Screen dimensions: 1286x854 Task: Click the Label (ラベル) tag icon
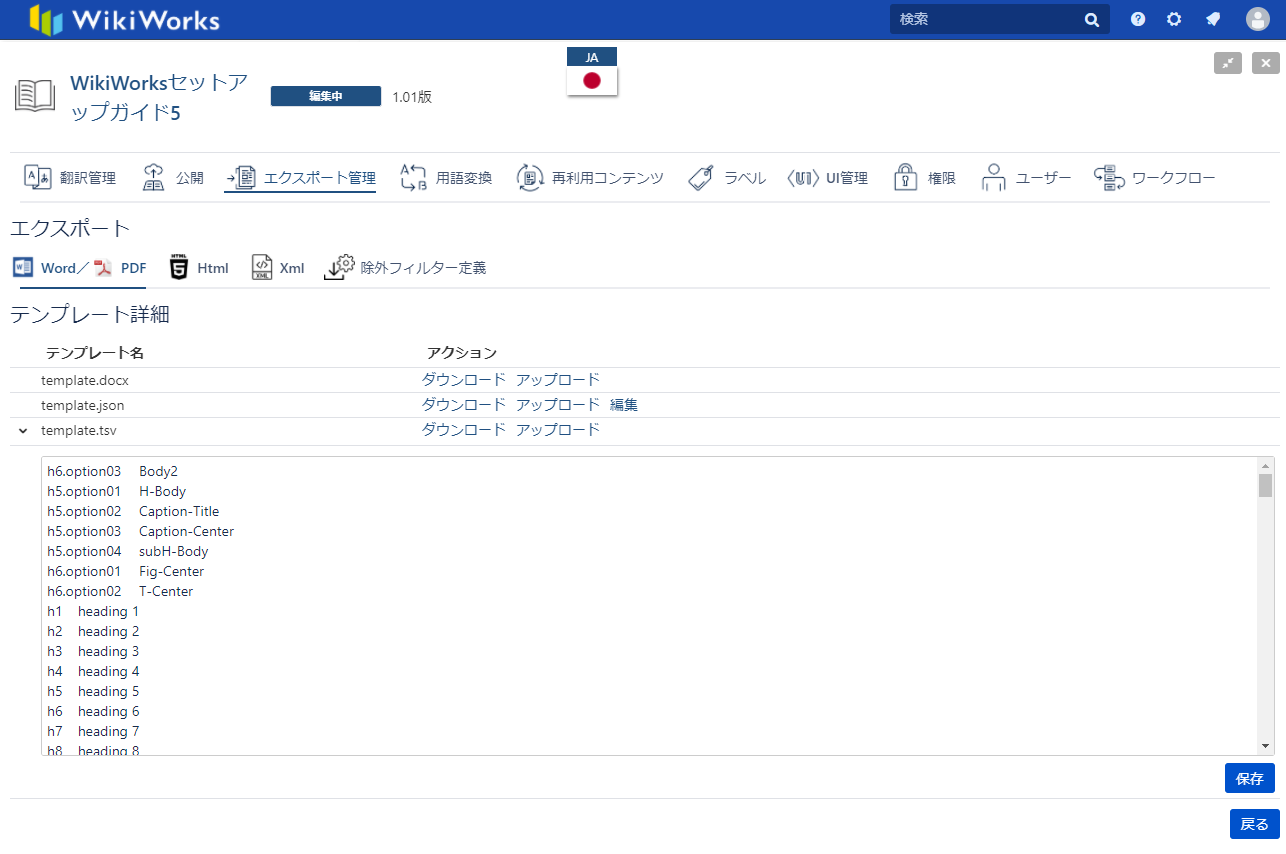[701, 178]
